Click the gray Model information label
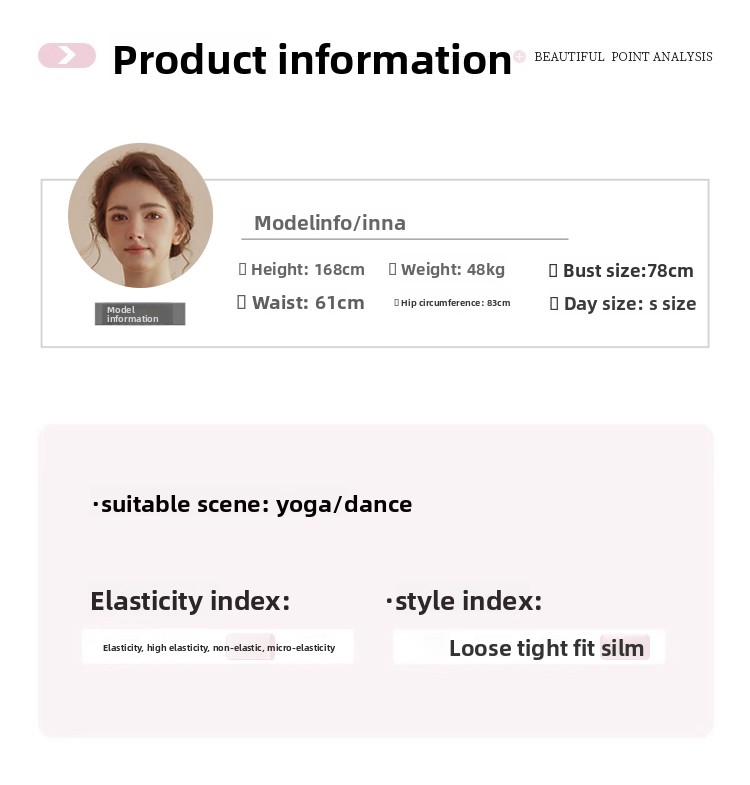 [x=140, y=314]
